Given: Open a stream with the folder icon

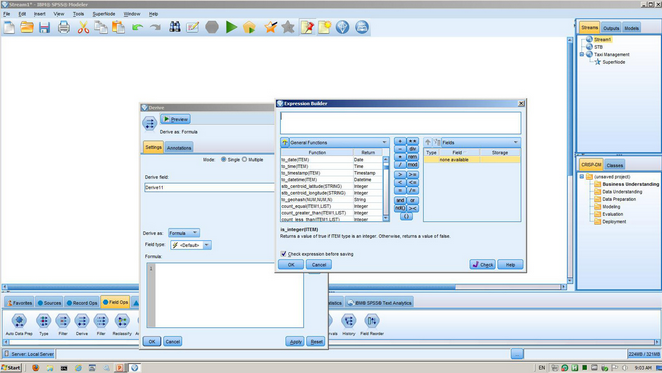Looking at the screenshot, I should tap(27, 27).
